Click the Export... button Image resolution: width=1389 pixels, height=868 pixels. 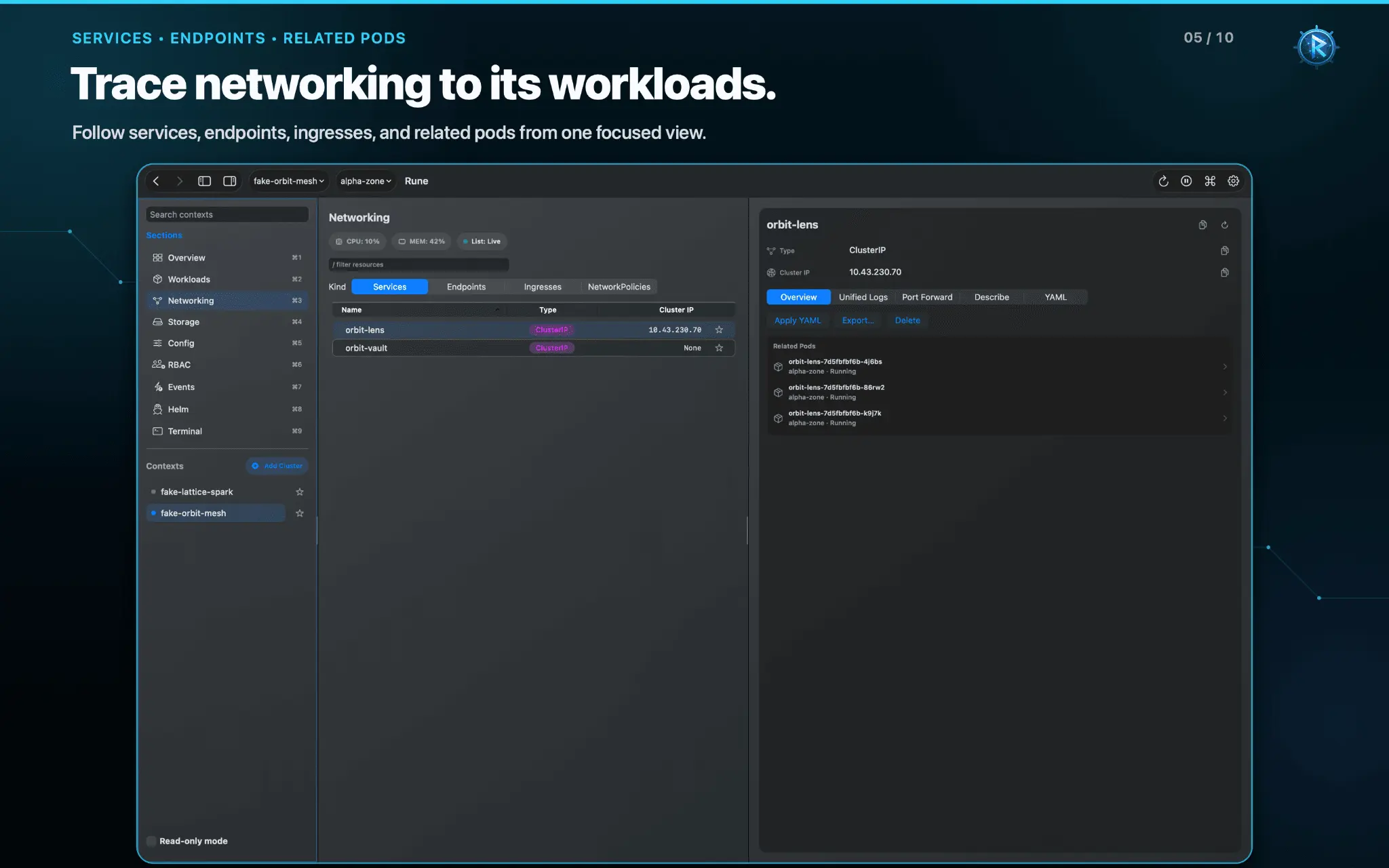point(858,321)
